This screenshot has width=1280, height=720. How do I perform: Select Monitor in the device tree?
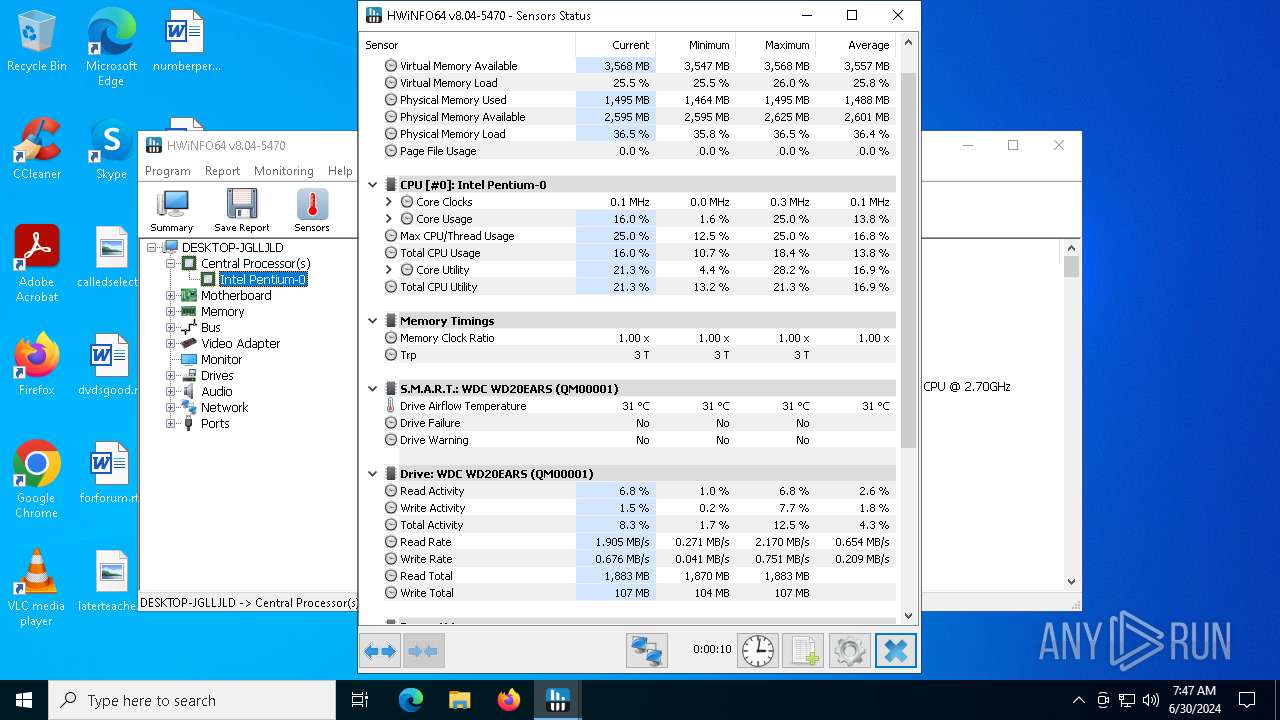click(221, 360)
